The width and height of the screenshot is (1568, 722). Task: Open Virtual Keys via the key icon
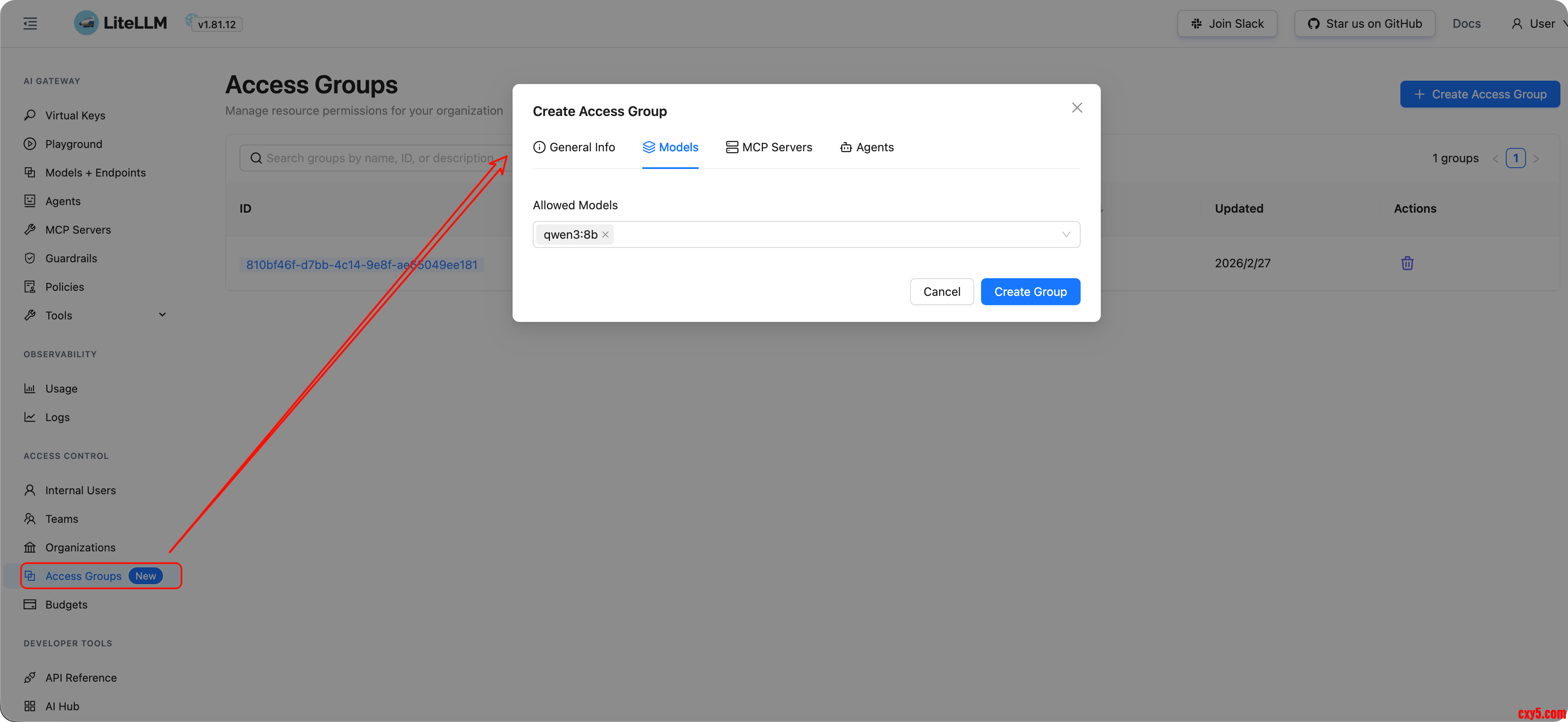[30, 115]
